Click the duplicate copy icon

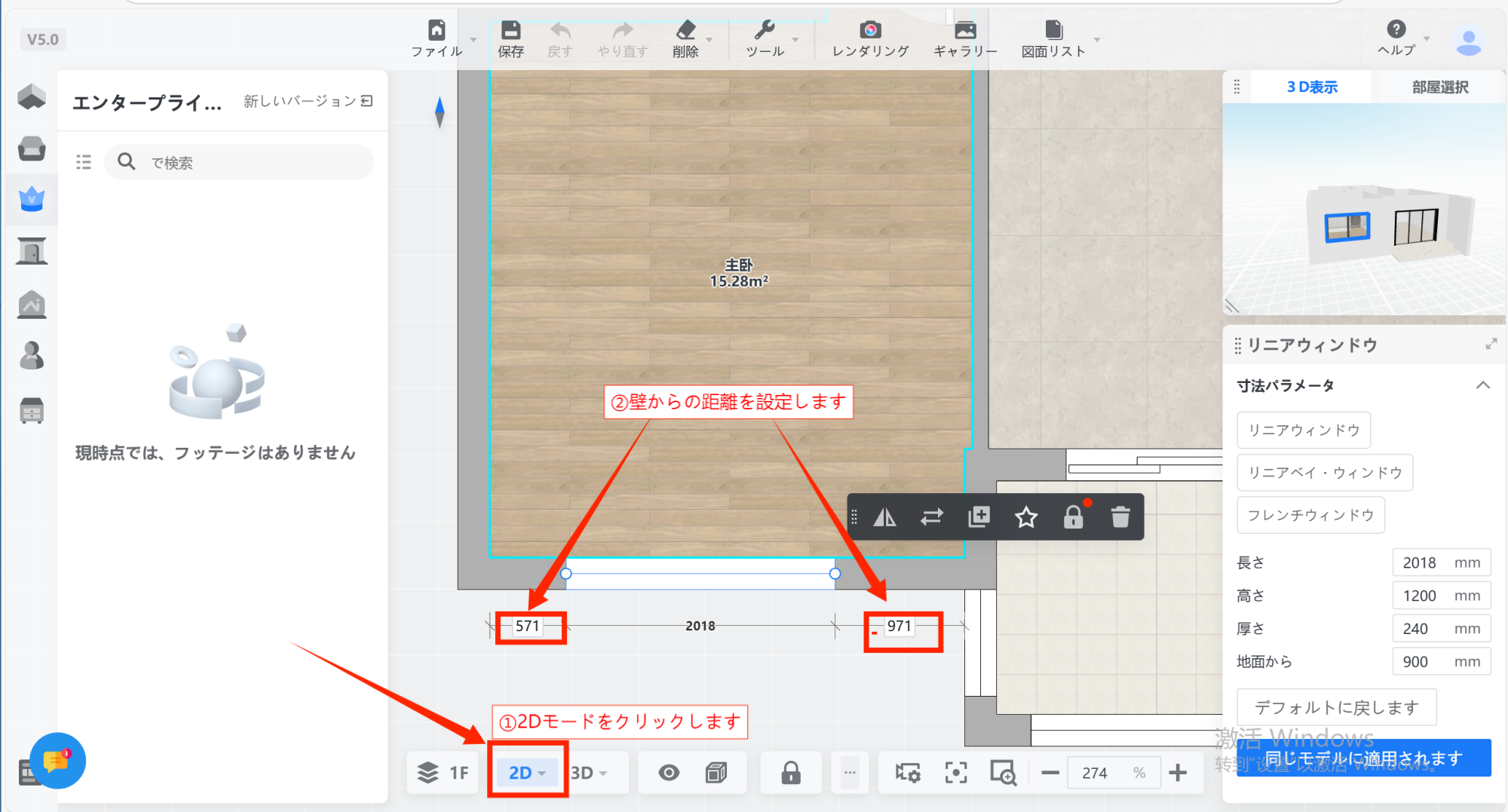pyautogui.click(x=979, y=517)
